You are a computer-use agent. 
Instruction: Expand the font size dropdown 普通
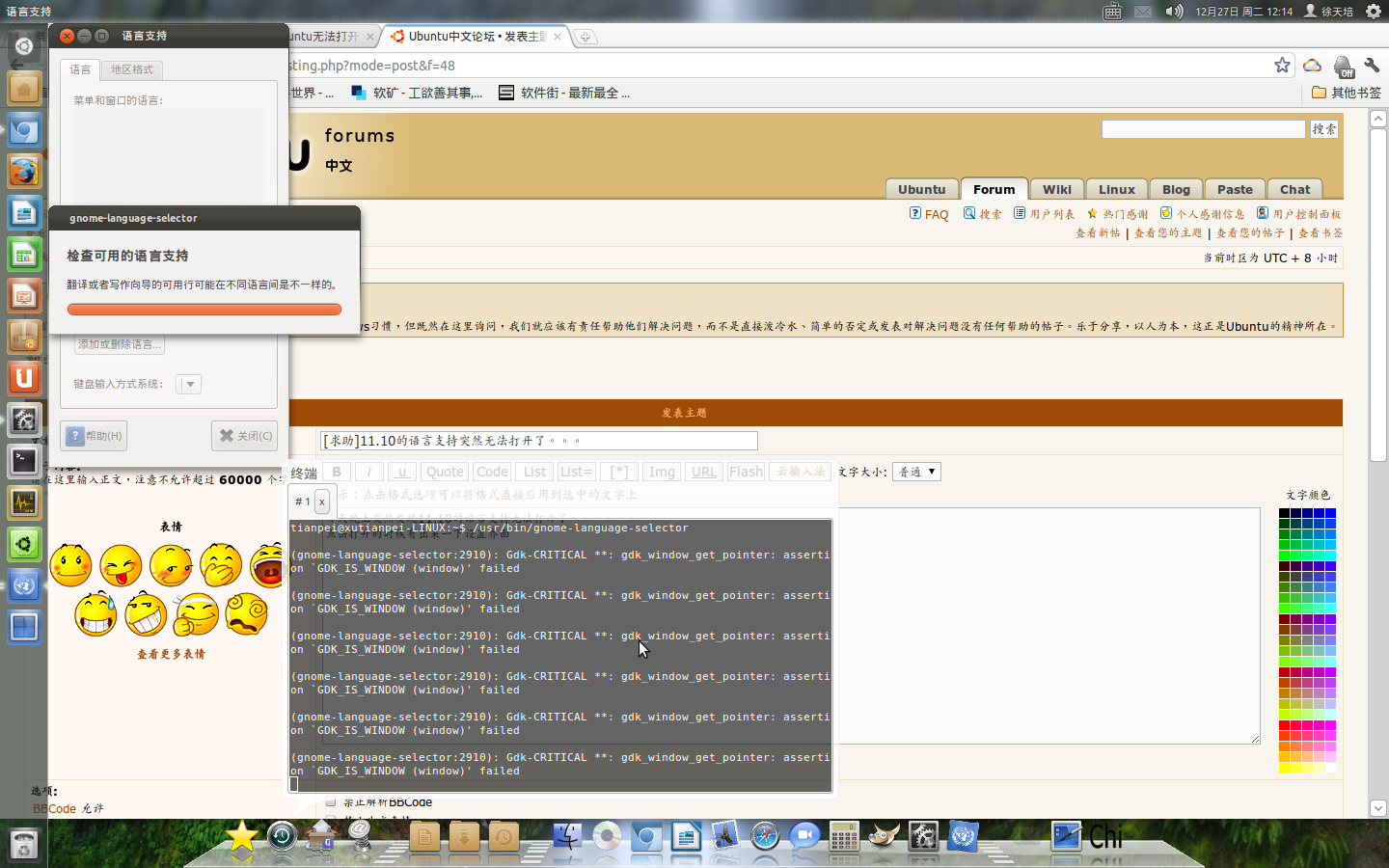pos(916,472)
